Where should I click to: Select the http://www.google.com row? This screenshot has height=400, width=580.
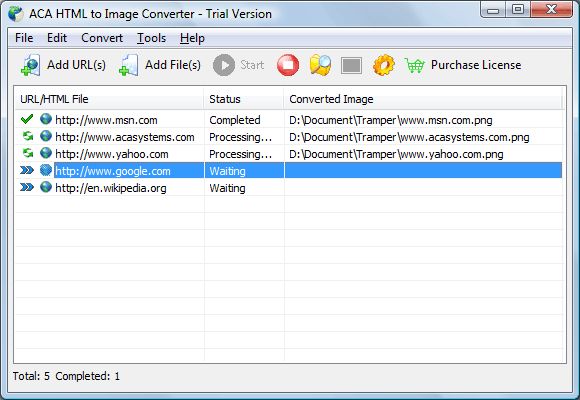289,171
